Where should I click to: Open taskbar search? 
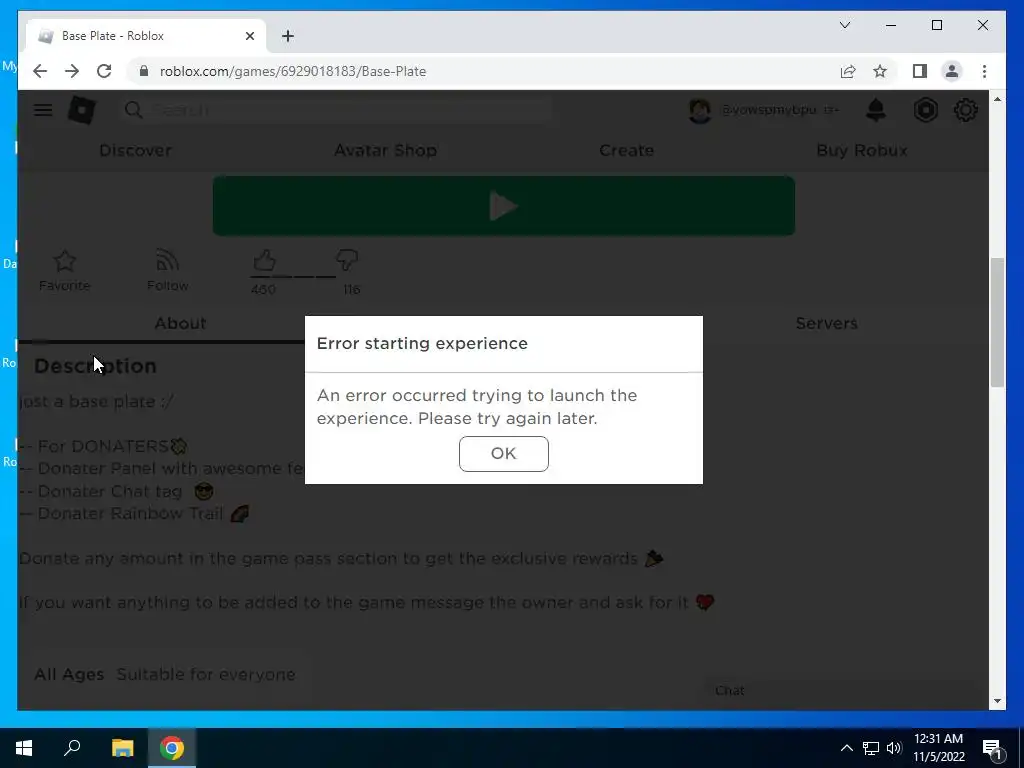[x=72, y=748]
